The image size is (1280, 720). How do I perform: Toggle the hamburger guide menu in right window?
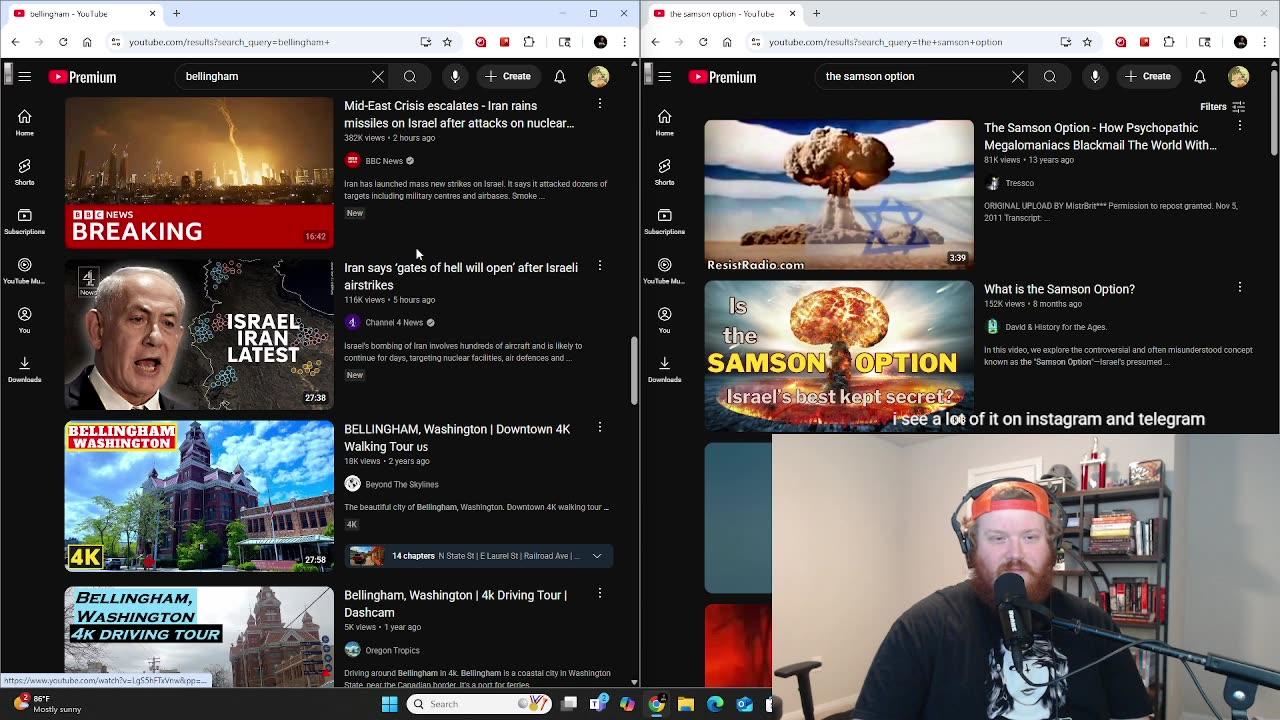click(664, 76)
